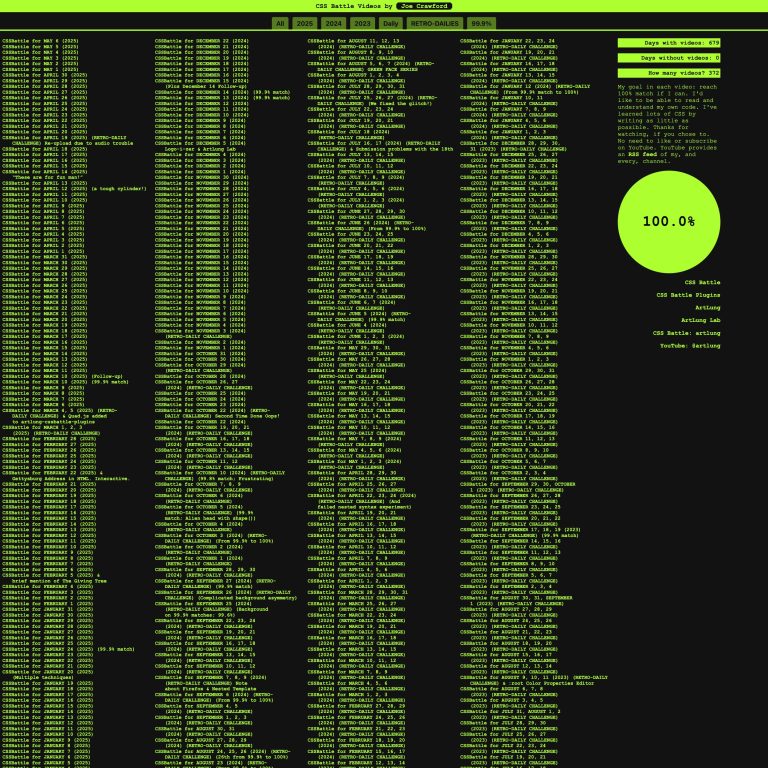Open APRIL 19 (2025) re-upload audio trouble video

[x=68, y=141]
